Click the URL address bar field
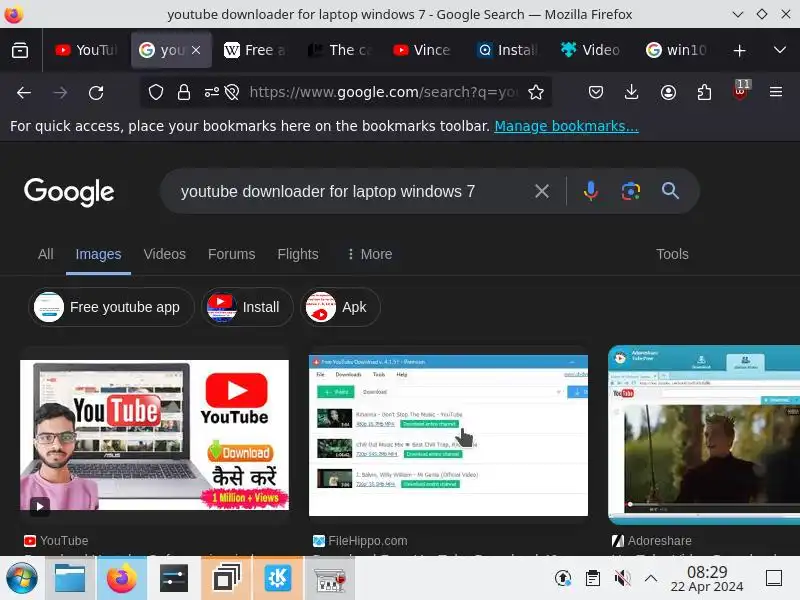The image size is (800, 600). click(383, 92)
